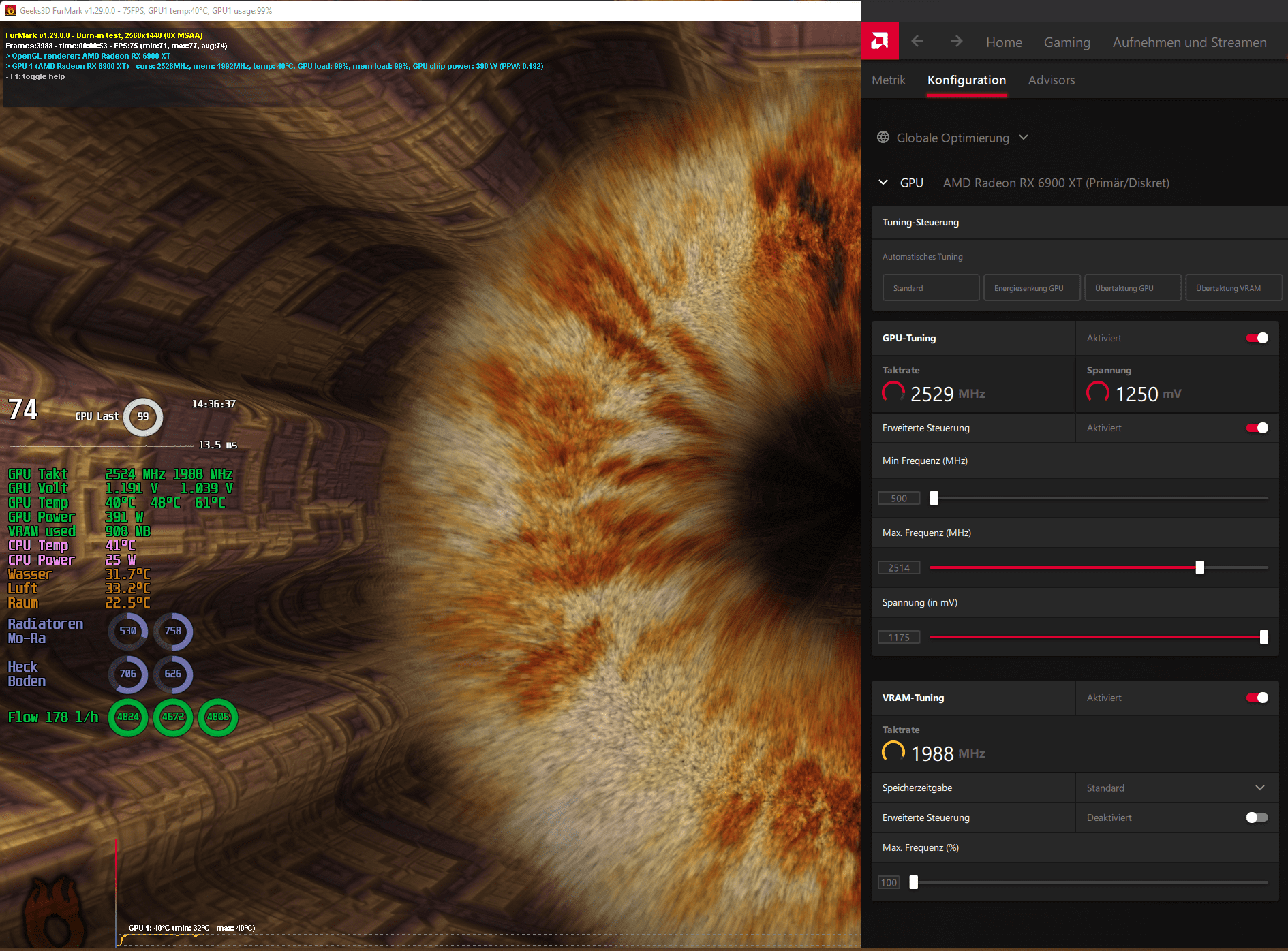Screen dimensions: 1288x951
Task: Select Standard automatic tuning
Action: click(931, 288)
